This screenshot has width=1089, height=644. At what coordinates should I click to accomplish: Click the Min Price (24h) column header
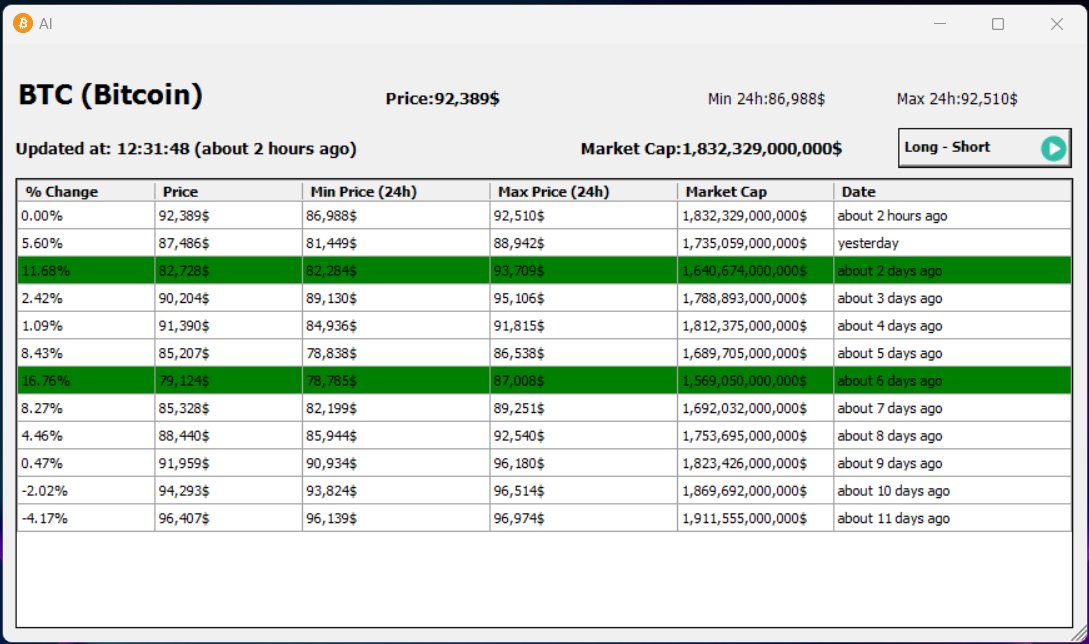pyautogui.click(x=396, y=192)
